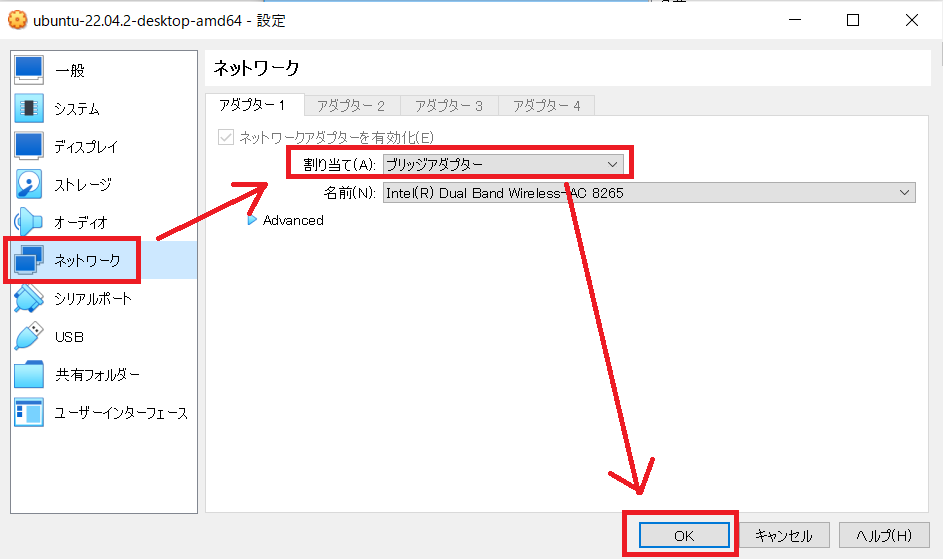The image size is (943, 559).
Task: Click the VirtualBox settings gear icon in title bar
Action: pyautogui.click(x=17, y=20)
